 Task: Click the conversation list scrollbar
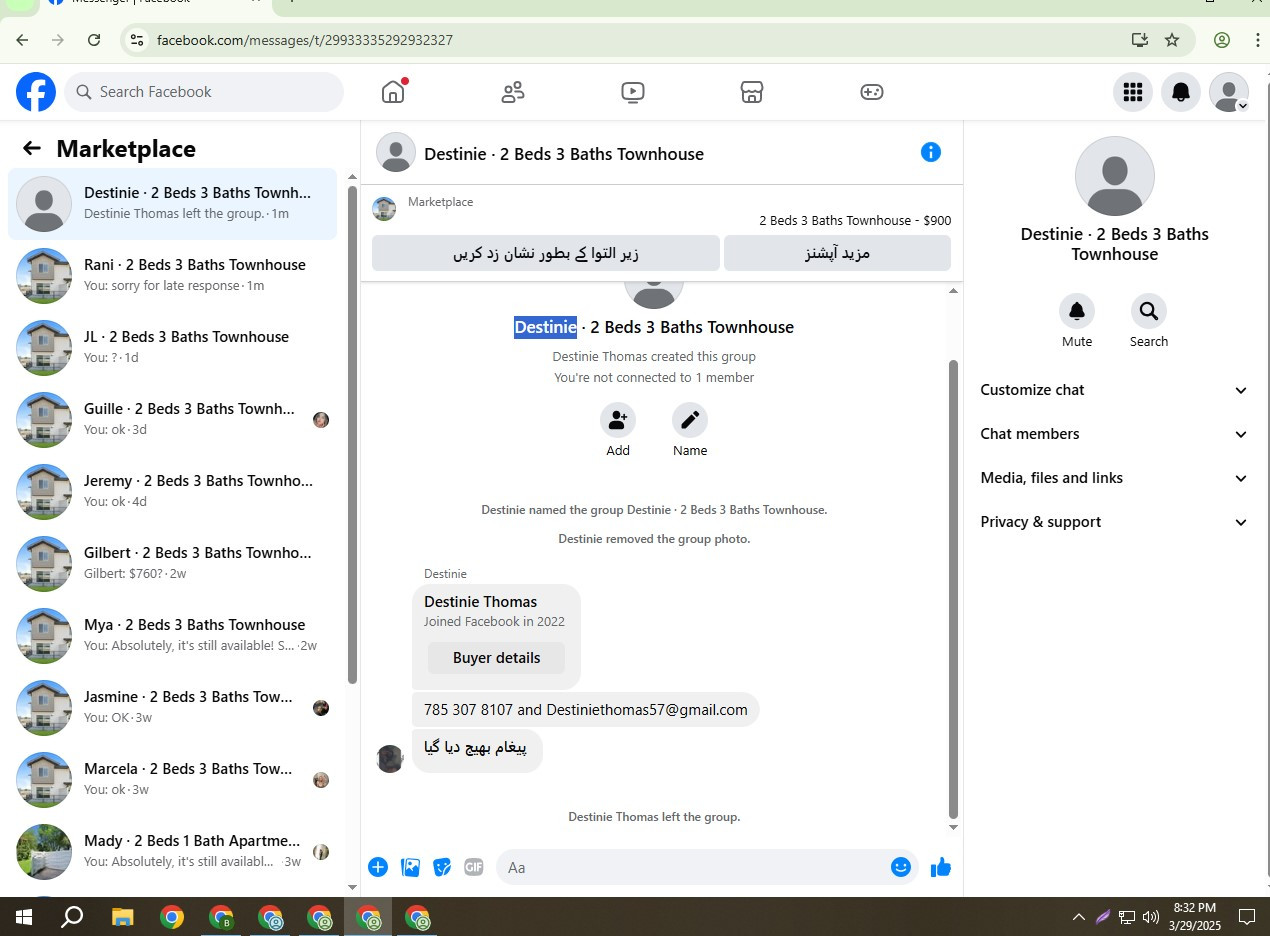tap(352, 435)
